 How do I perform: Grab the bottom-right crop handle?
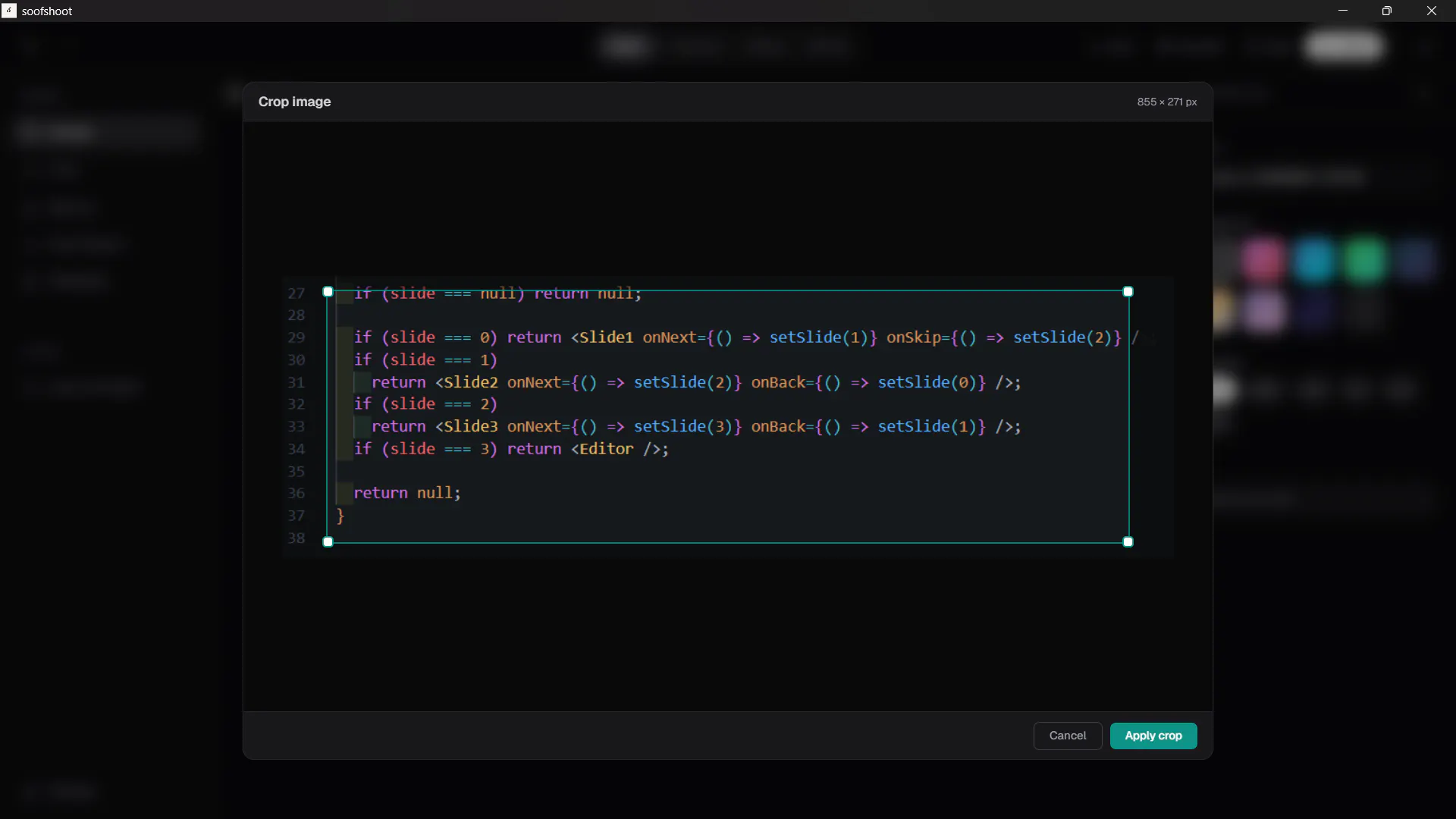pos(1128,541)
